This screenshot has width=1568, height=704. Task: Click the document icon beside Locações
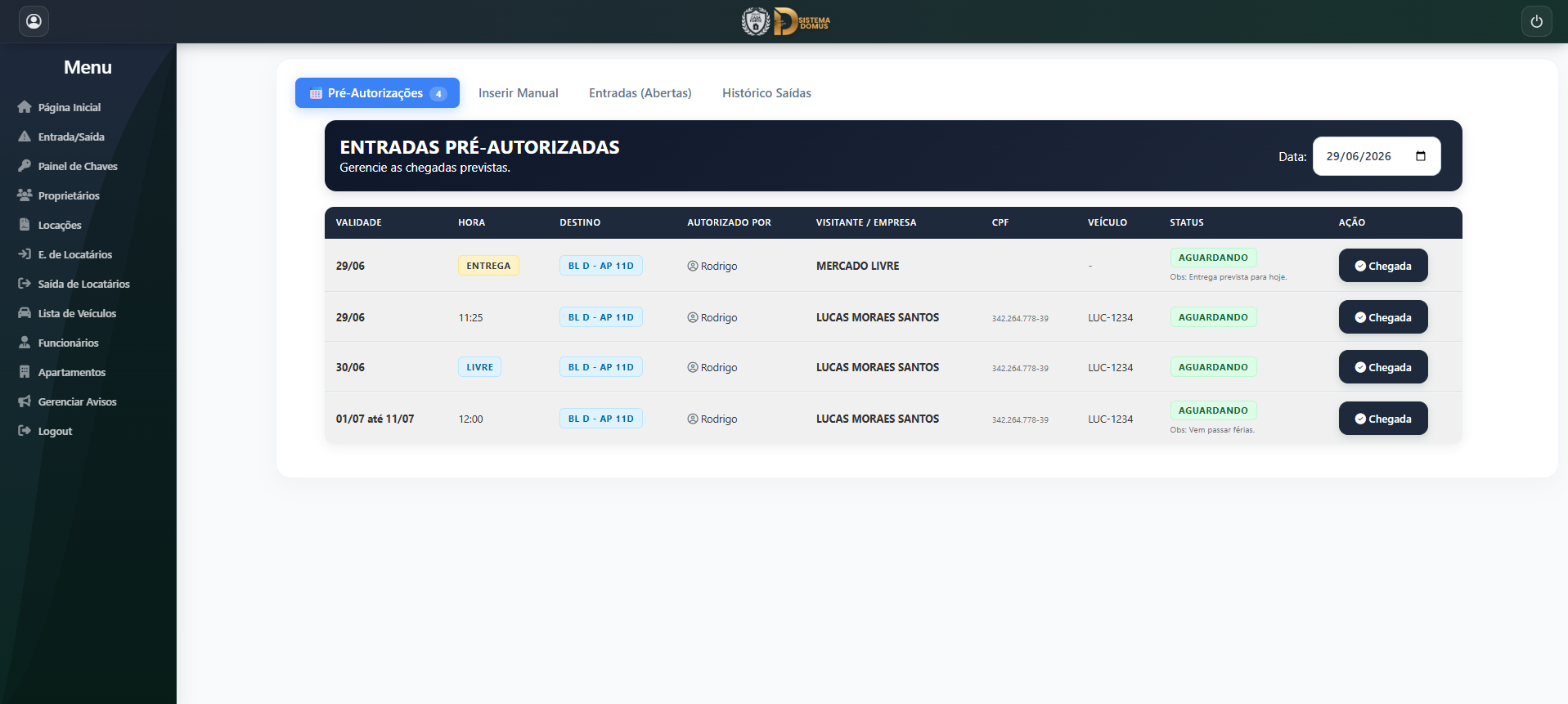25,225
